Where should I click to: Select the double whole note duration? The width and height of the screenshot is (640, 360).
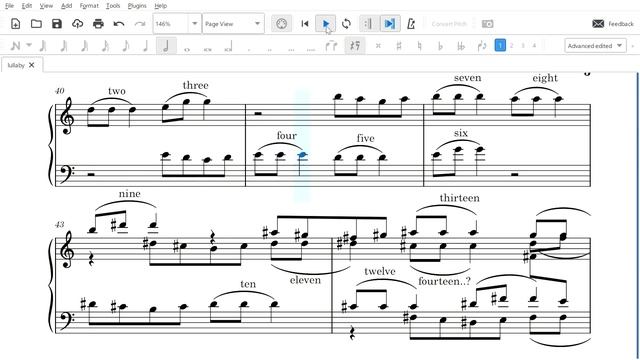coord(208,49)
